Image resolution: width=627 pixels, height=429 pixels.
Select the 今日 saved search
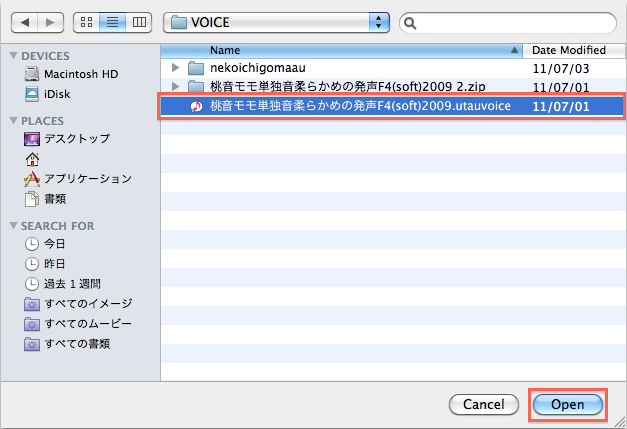[x=55, y=245]
